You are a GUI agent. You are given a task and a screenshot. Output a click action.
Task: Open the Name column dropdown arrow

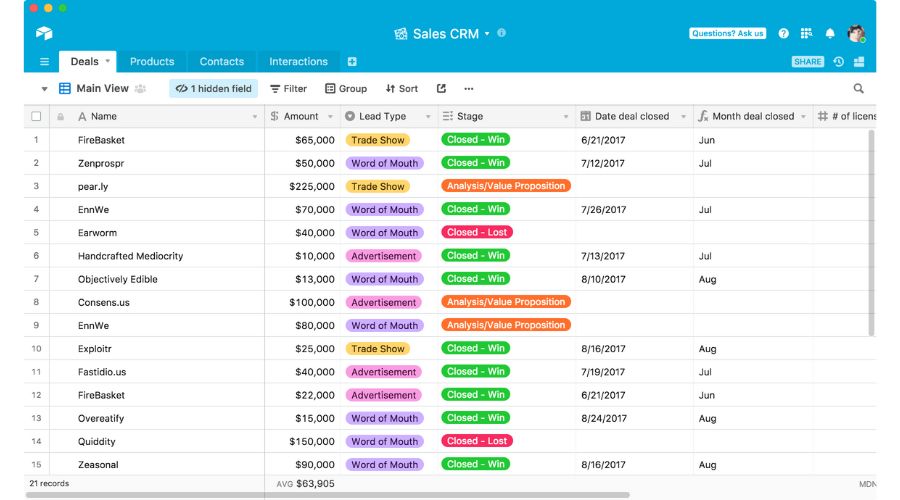click(255, 117)
